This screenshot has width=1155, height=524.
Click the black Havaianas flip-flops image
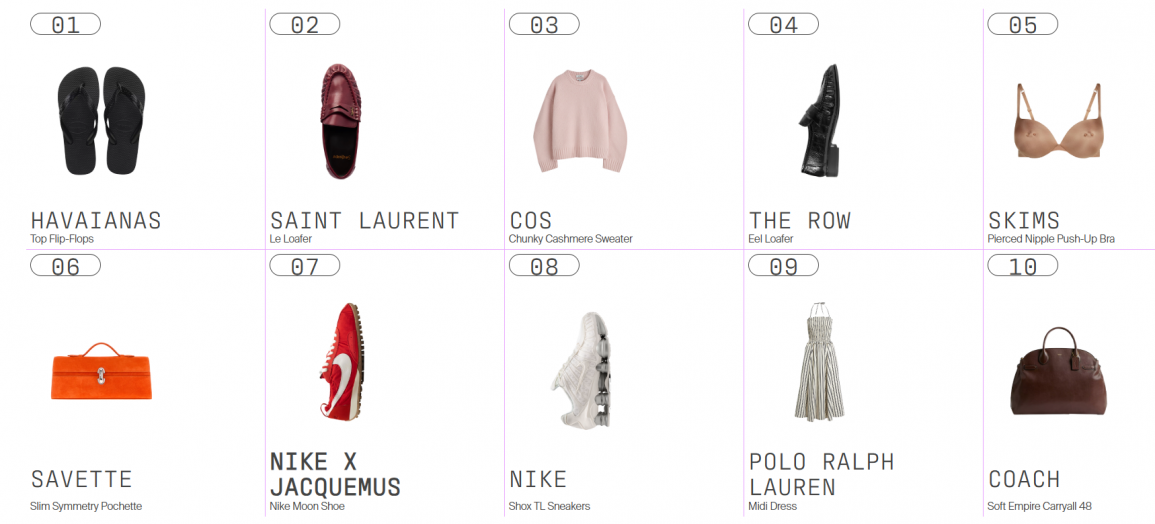(102, 121)
